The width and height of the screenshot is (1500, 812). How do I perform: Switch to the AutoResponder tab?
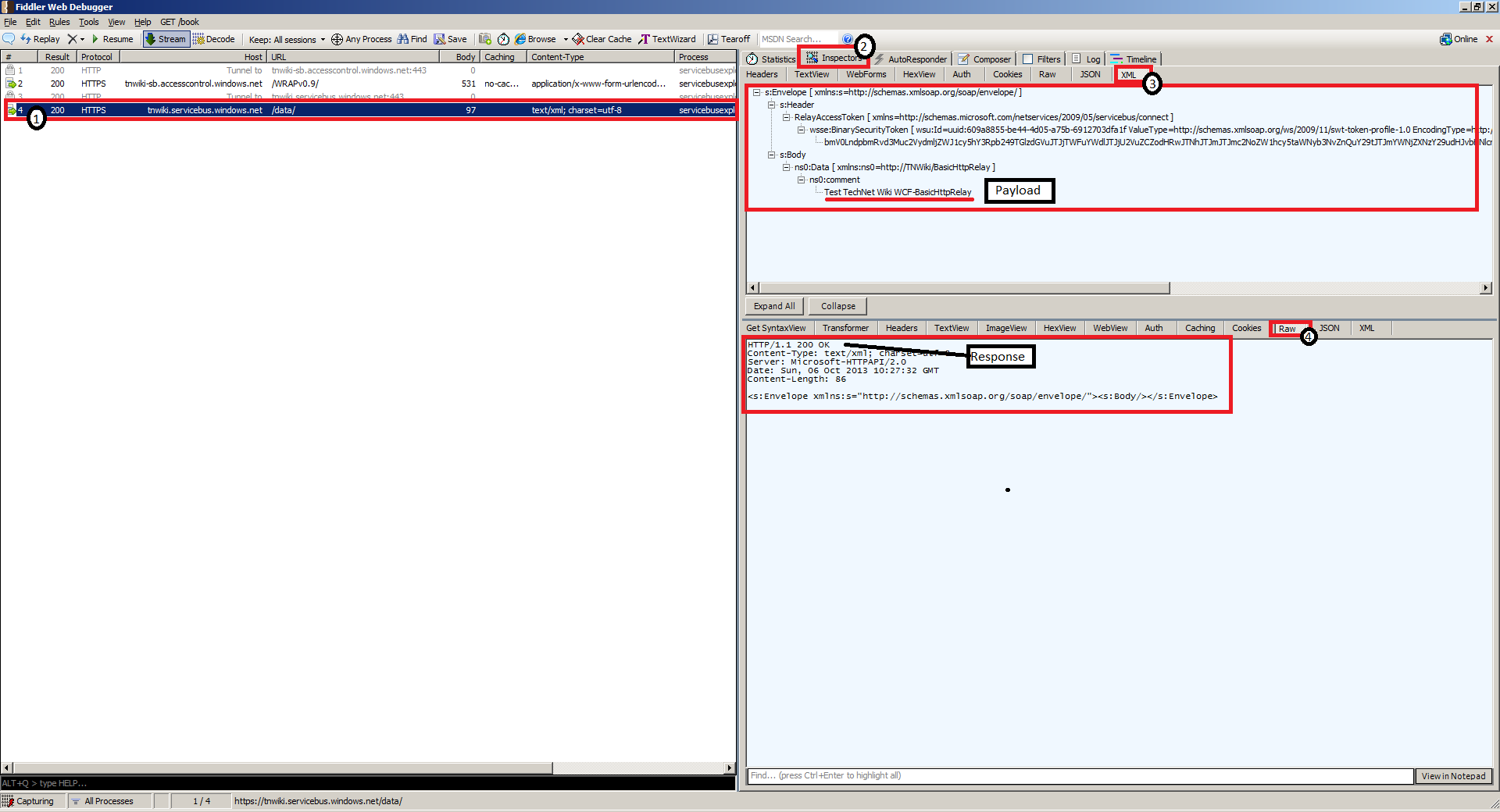pyautogui.click(x=911, y=59)
